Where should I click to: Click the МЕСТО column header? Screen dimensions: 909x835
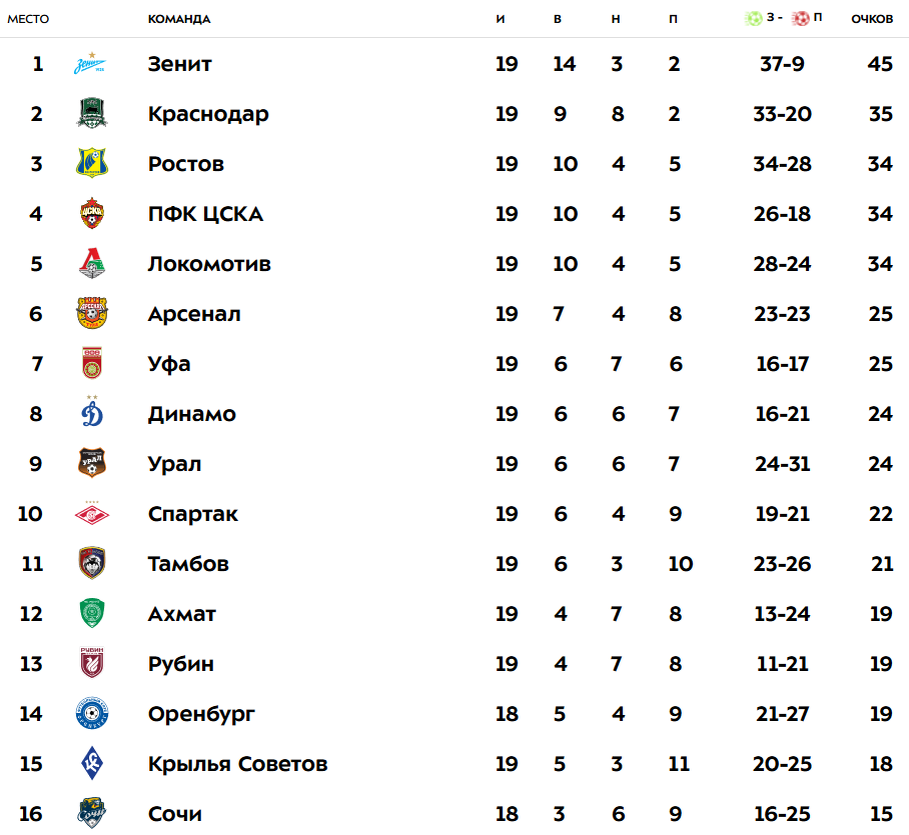tap(28, 19)
